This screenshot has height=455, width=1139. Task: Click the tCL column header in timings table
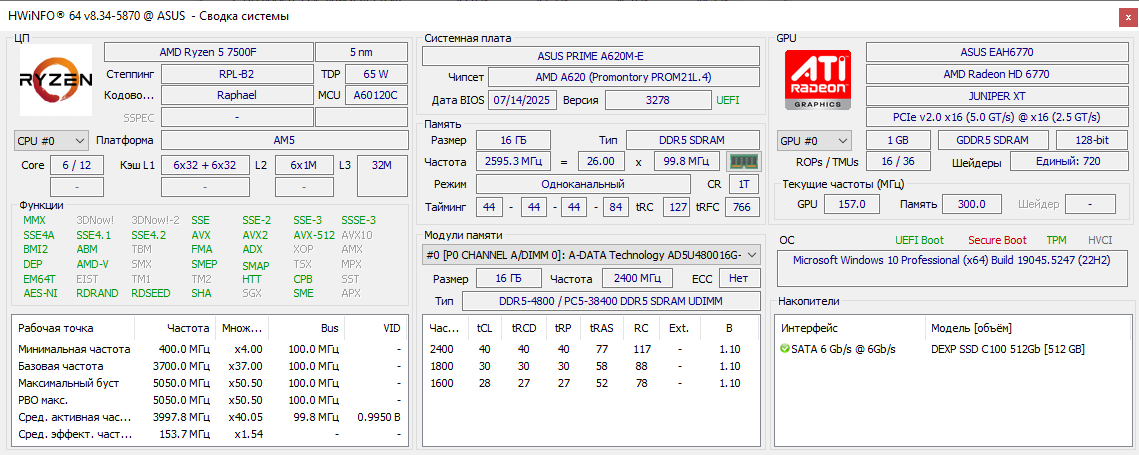coord(485,329)
